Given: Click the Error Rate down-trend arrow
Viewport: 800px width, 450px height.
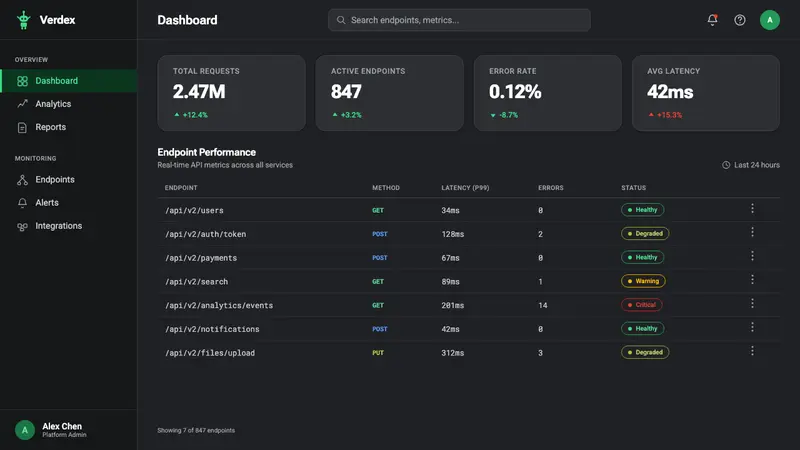Looking at the screenshot, I should (x=493, y=115).
